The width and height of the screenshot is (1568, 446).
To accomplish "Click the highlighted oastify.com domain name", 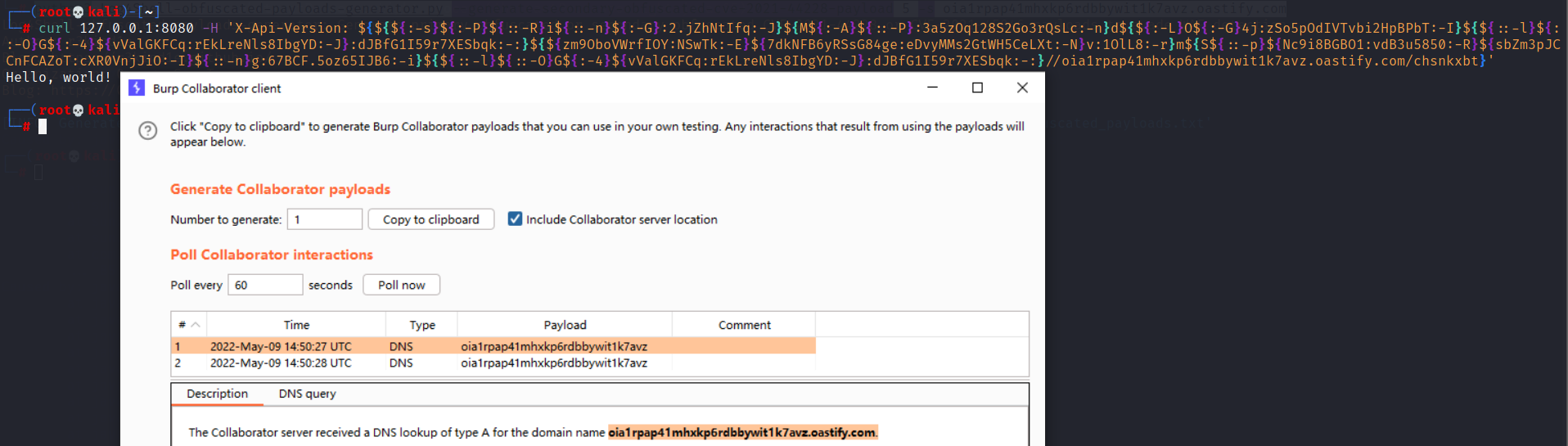I will click(x=742, y=432).
